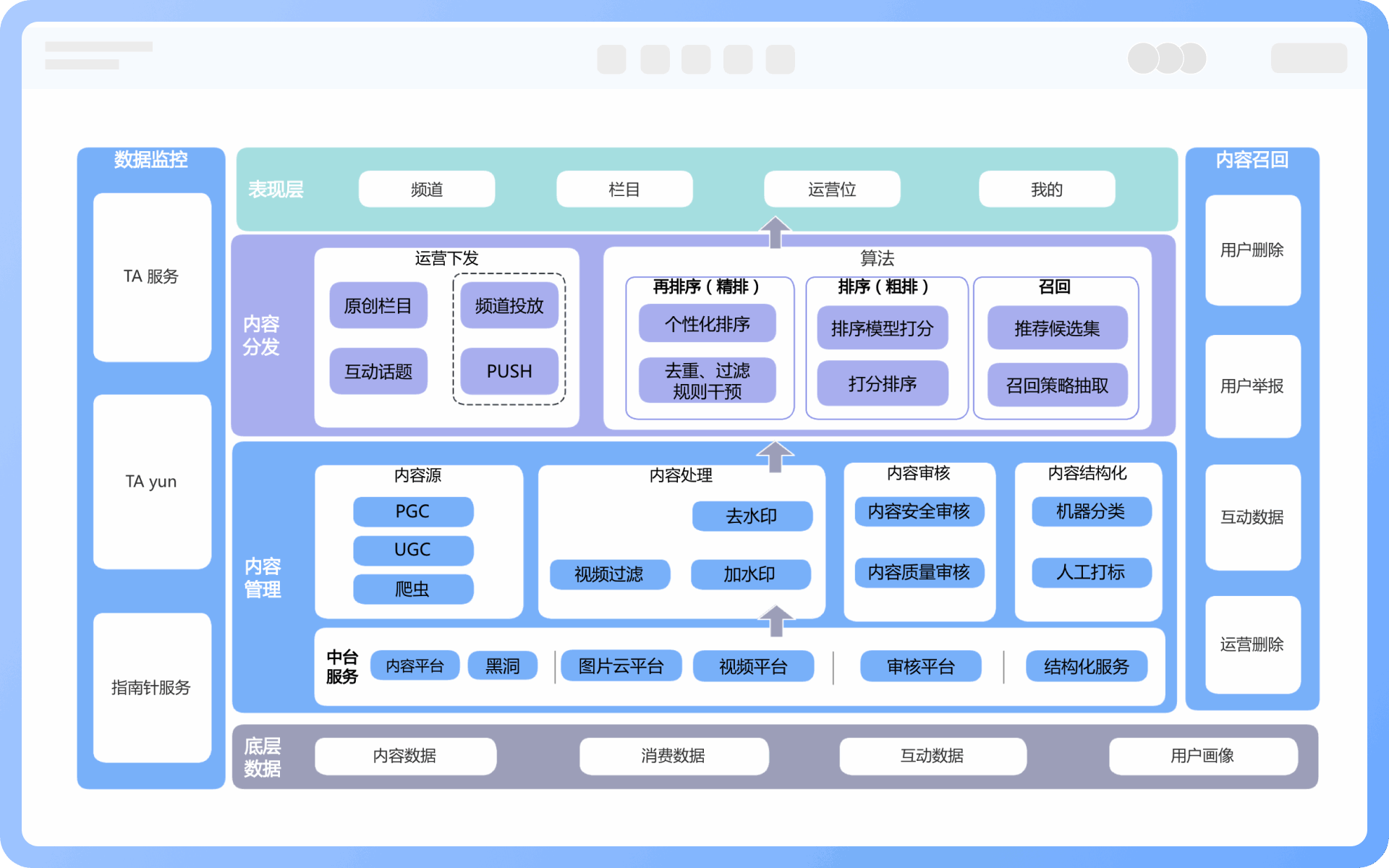The height and width of the screenshot is (868, 1389).
Task: Click arrow above 视频平台 block
Action: point(776,621)
